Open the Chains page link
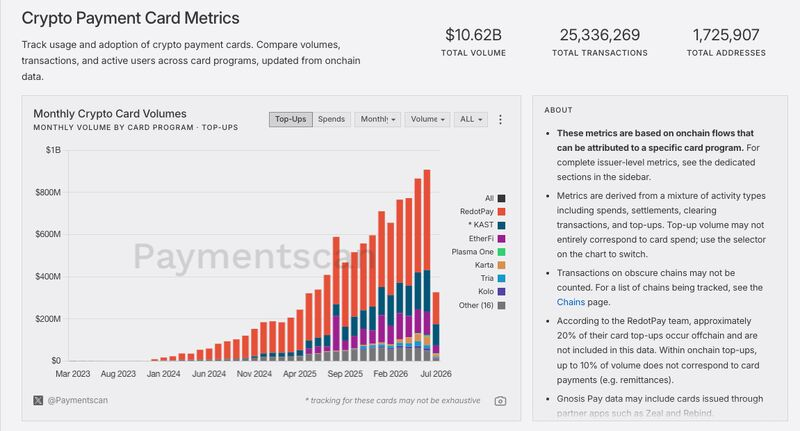This screenshot has width=800, height=431. [570, 302]
